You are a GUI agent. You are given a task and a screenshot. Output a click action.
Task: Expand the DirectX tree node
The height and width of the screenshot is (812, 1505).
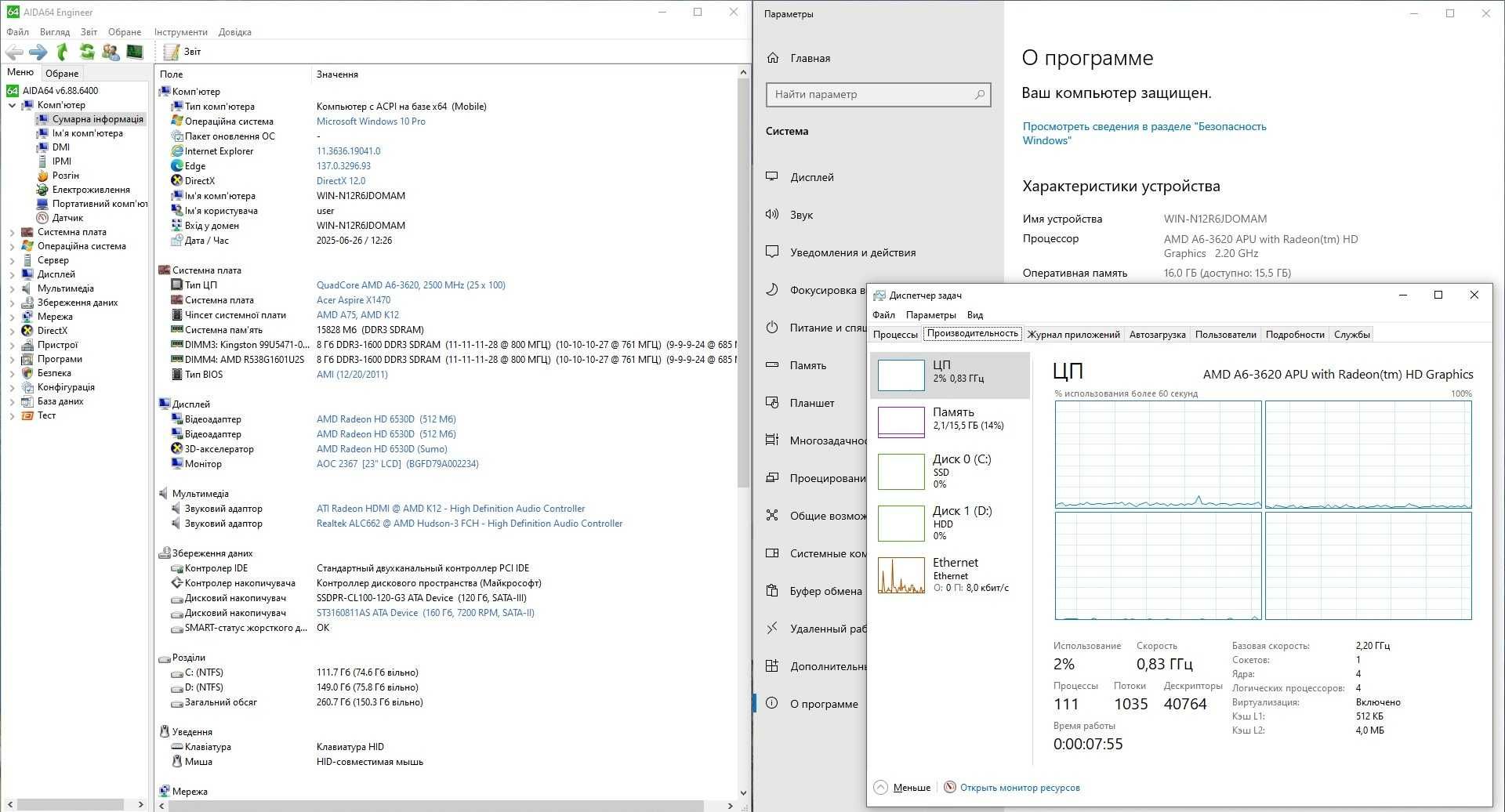click(12, 331)
